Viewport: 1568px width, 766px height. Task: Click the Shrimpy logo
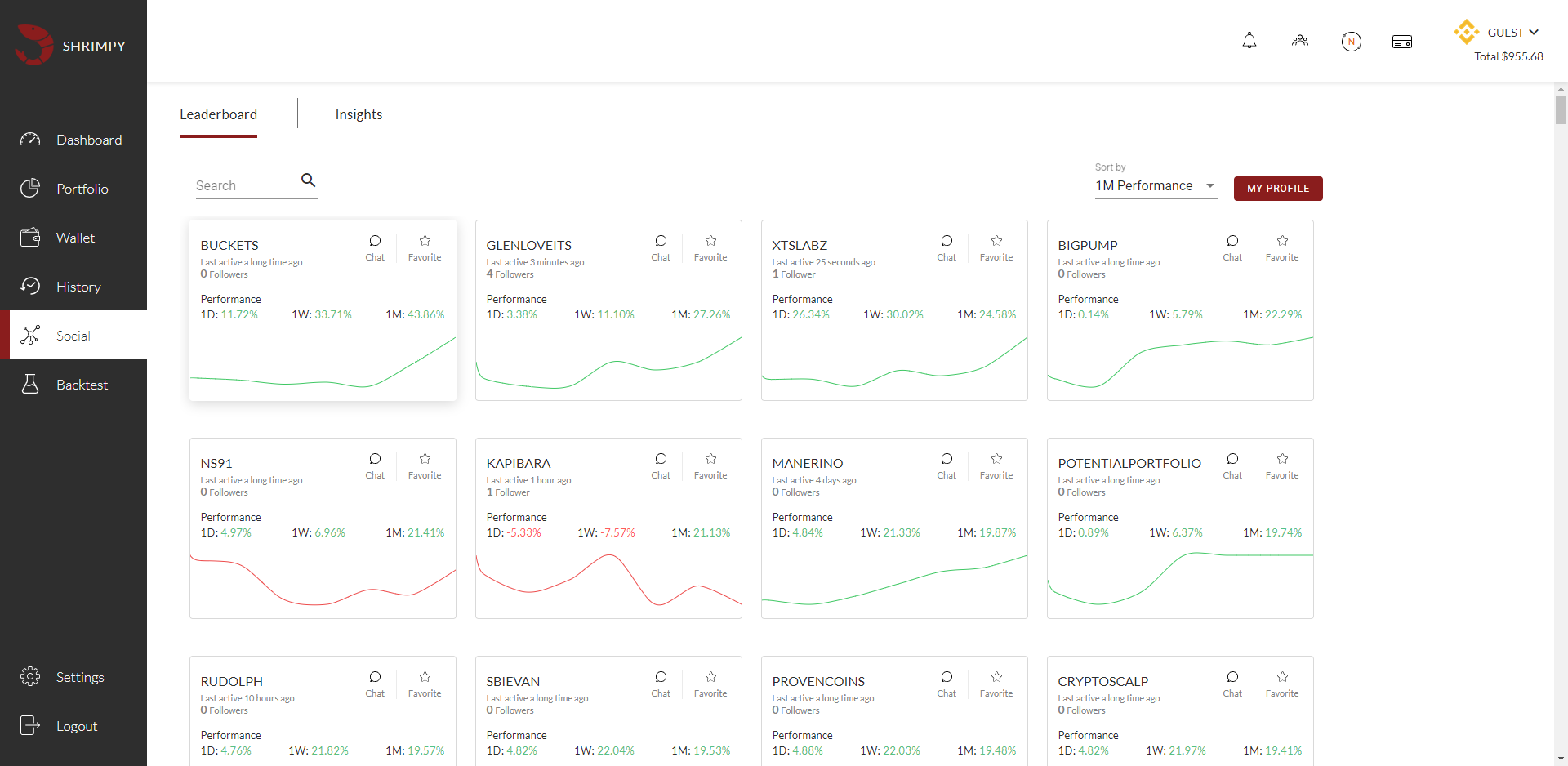pos(71,45)
